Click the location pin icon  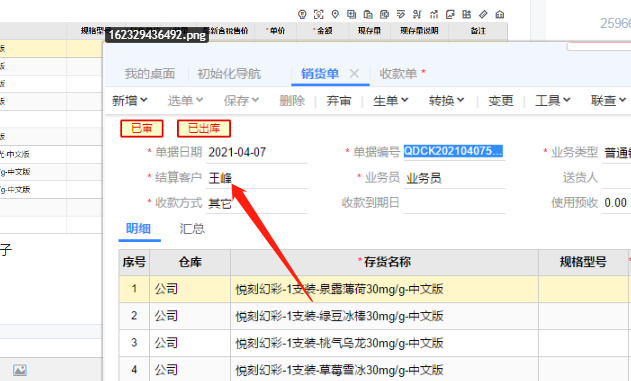click(x=335, y=14)
